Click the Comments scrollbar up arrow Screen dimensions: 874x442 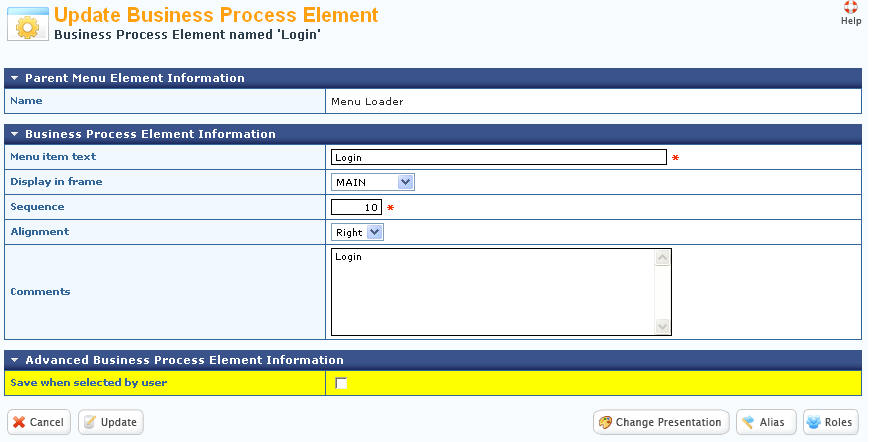click(x=662, y=258)
